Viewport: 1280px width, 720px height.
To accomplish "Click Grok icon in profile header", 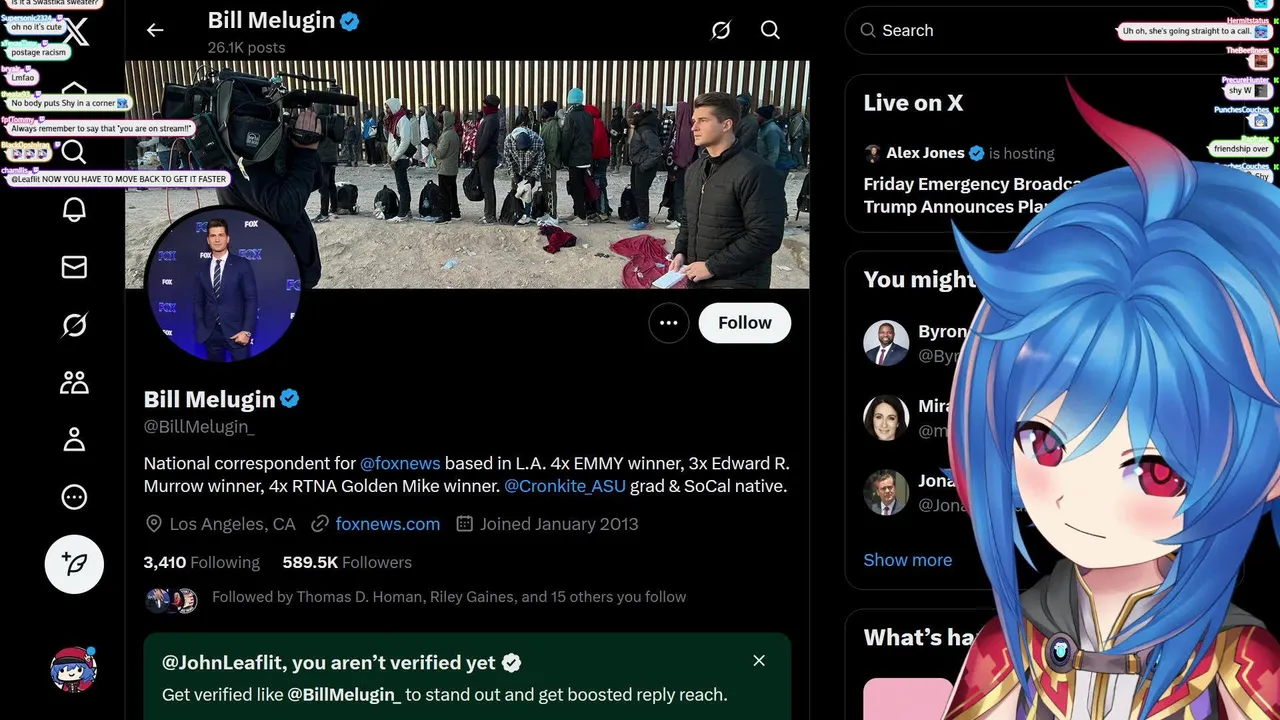I will 721,30.
